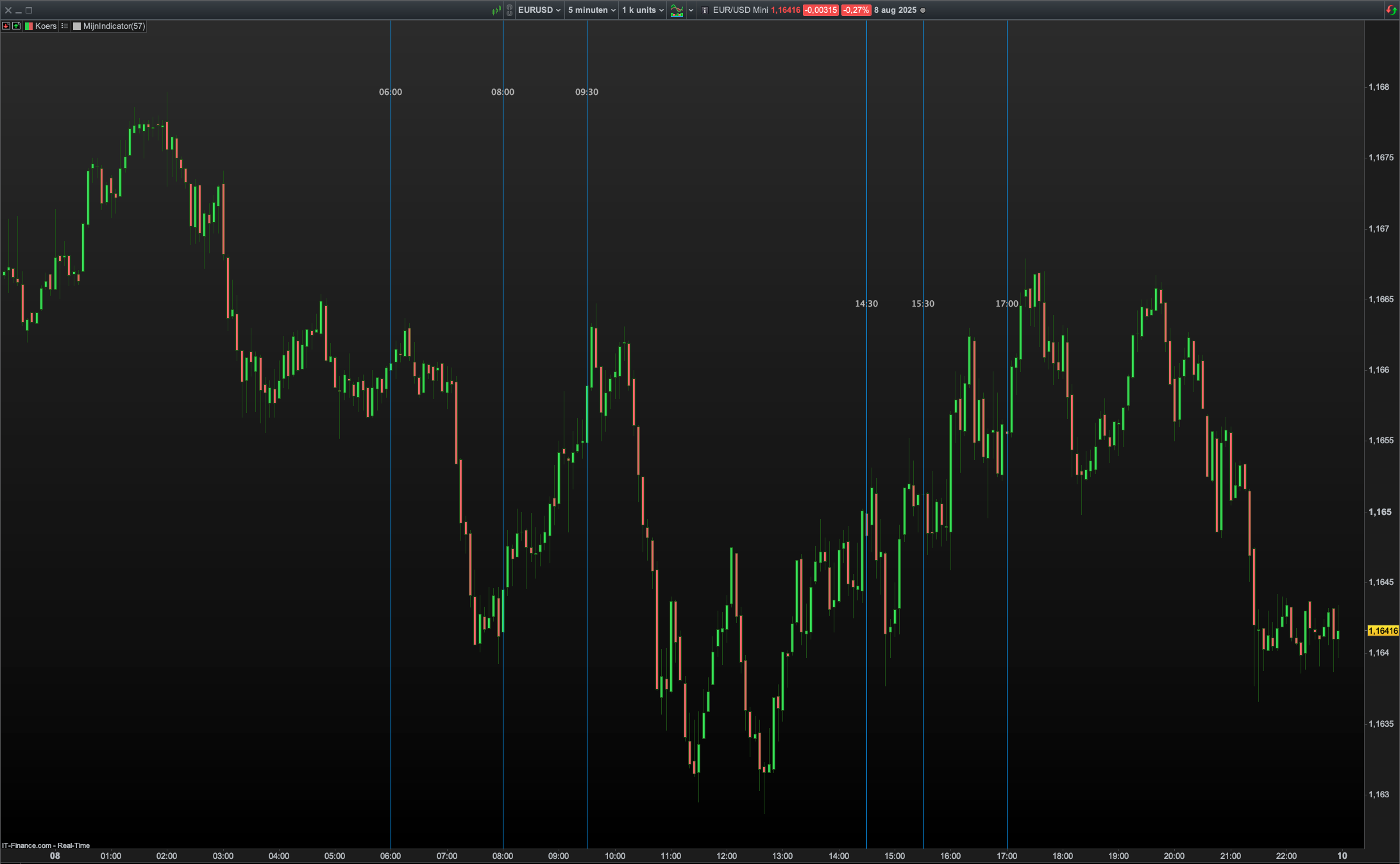This screenshot has width=1400, height=864.
Task: Open the indicators icon with colored waves
Action: coord(677,10)
